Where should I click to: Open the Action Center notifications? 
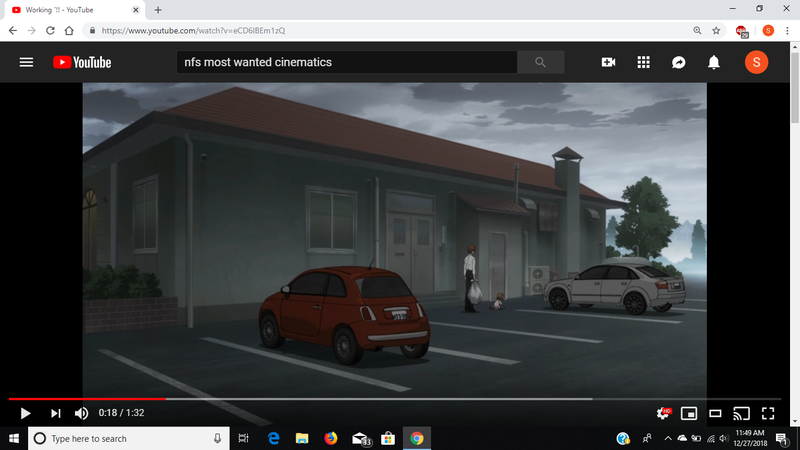782,438
